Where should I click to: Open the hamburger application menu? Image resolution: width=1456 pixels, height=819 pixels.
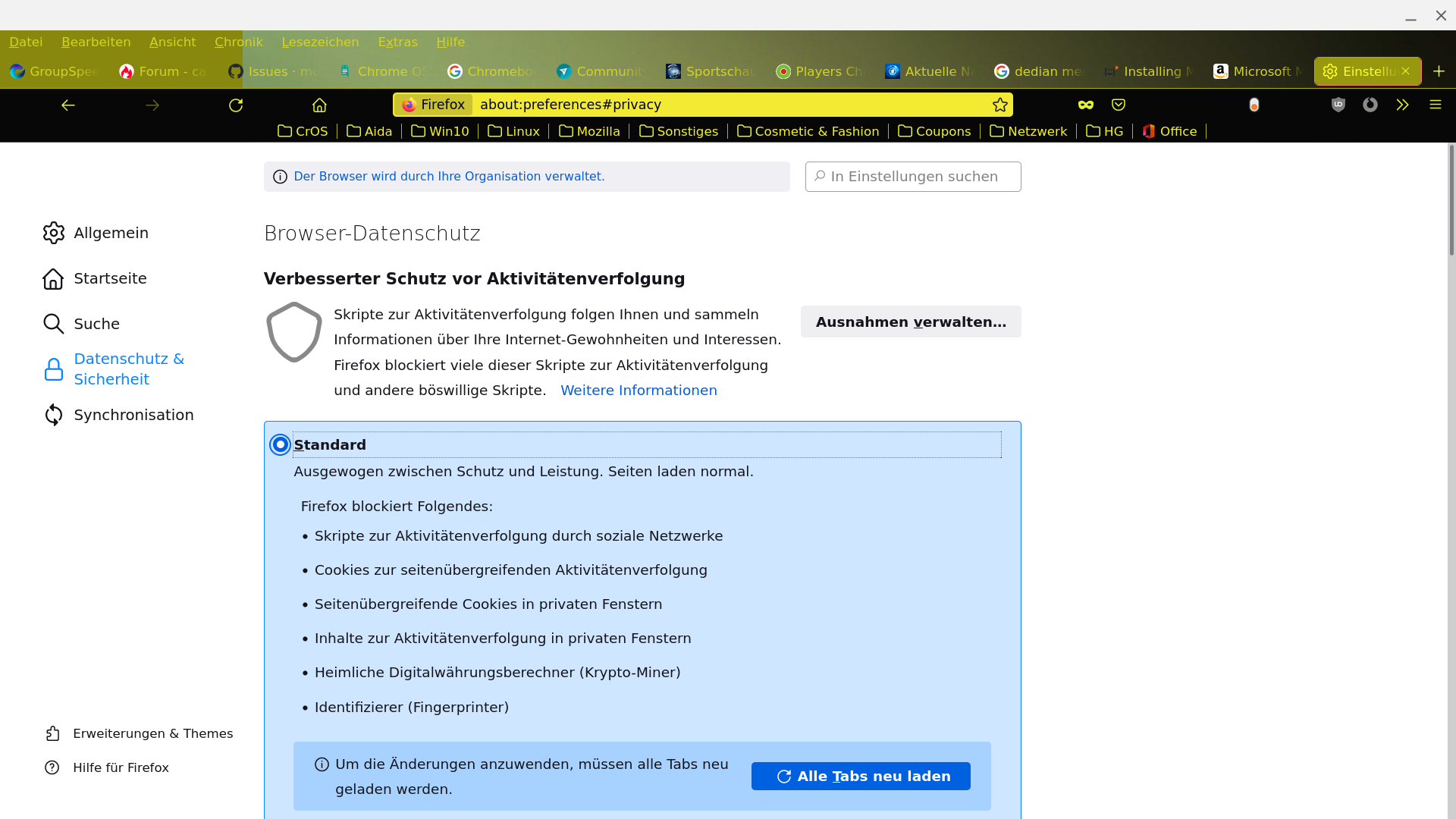coord(1436,105)
